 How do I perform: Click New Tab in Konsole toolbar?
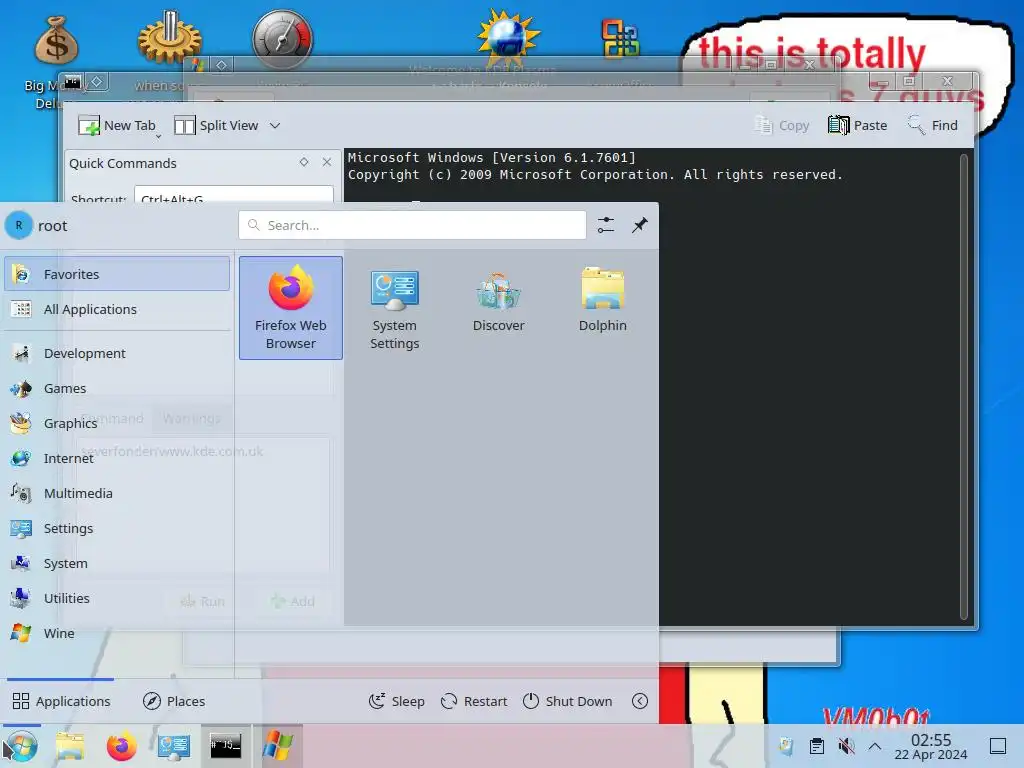(117, 125)
